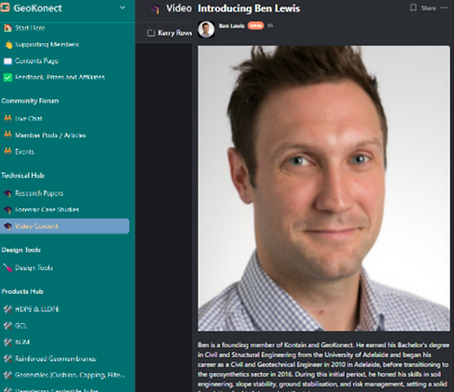Screen dimensions: 454x392
Task: Open Reinforced Geomembranes space
Action: tap(55, 359)
